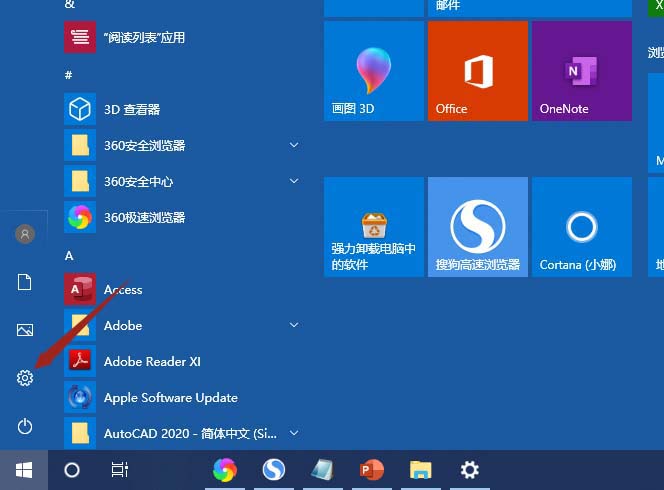Open Settings gear on the taskbar
The width and height of the screenshot is (664, 490).
[470, 470]
